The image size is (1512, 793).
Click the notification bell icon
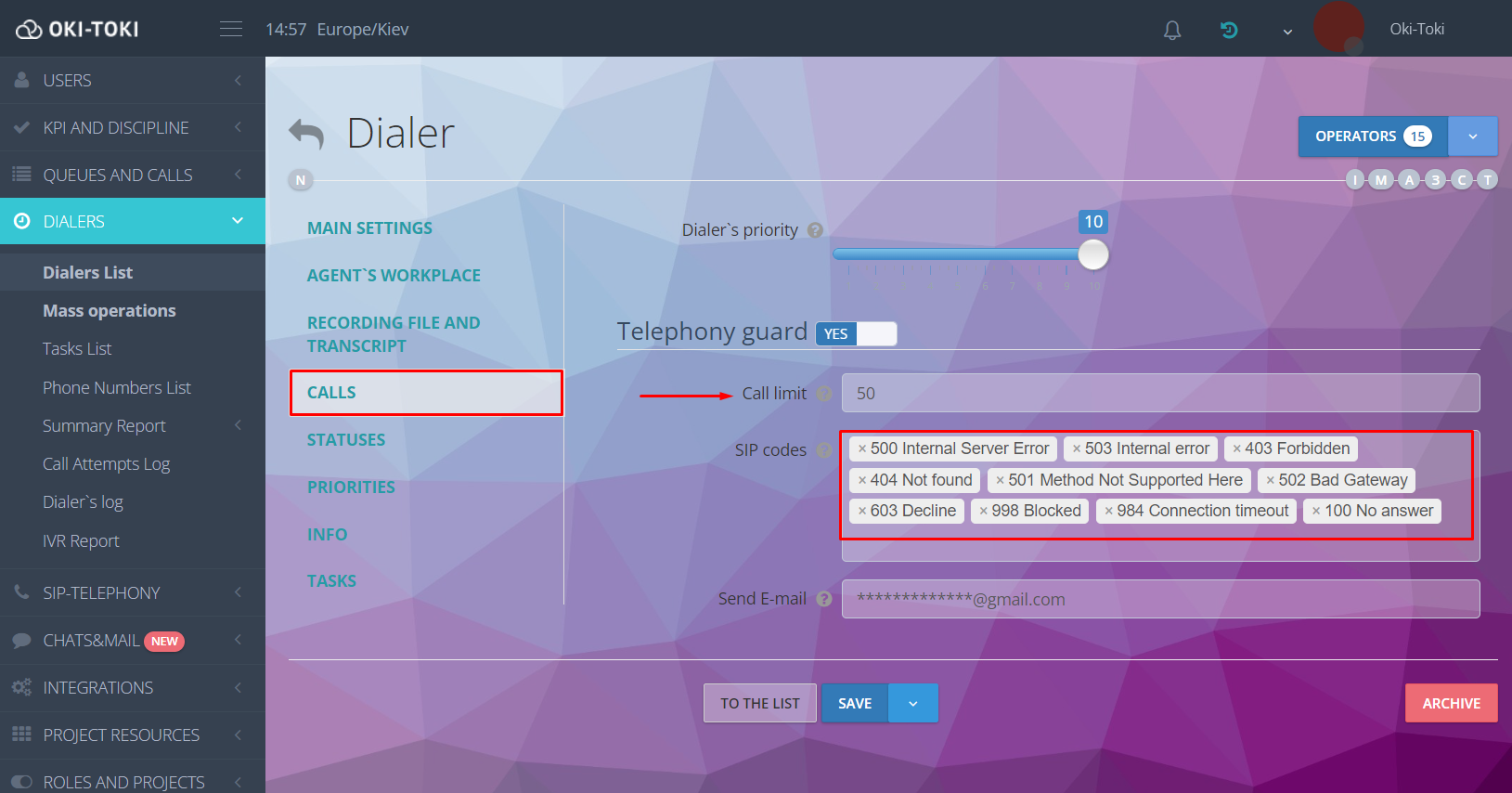pyautogui.click(x=1172, y=30)
